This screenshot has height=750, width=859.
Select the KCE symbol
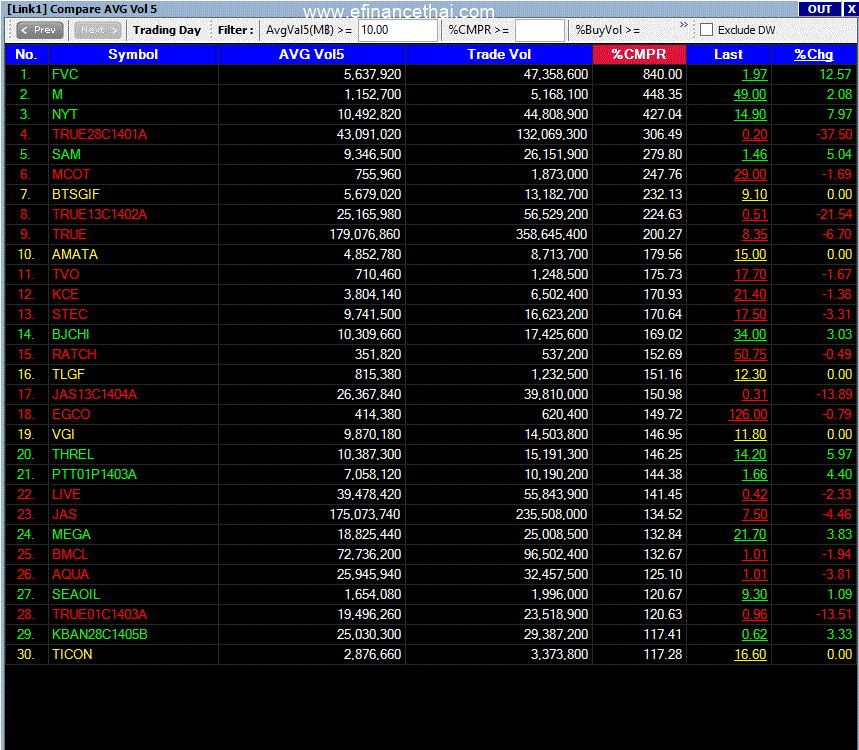pyautogui.click(x=65, y=294)
